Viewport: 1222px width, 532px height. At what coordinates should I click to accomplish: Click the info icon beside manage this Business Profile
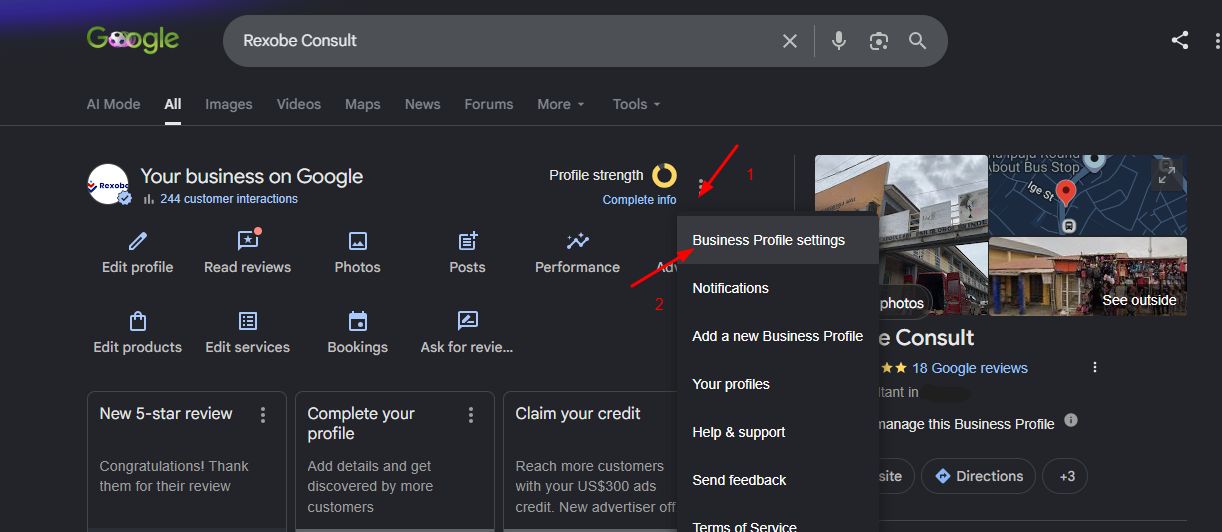pos(1071,420)
